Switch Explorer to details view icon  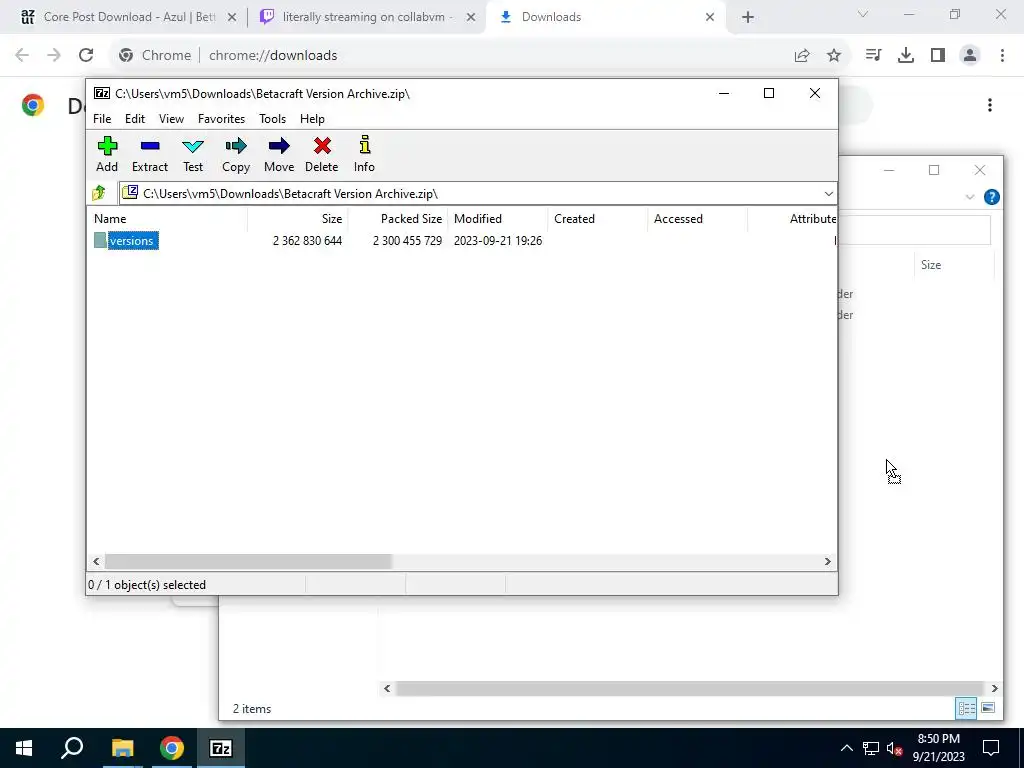[x=967, y=709]
